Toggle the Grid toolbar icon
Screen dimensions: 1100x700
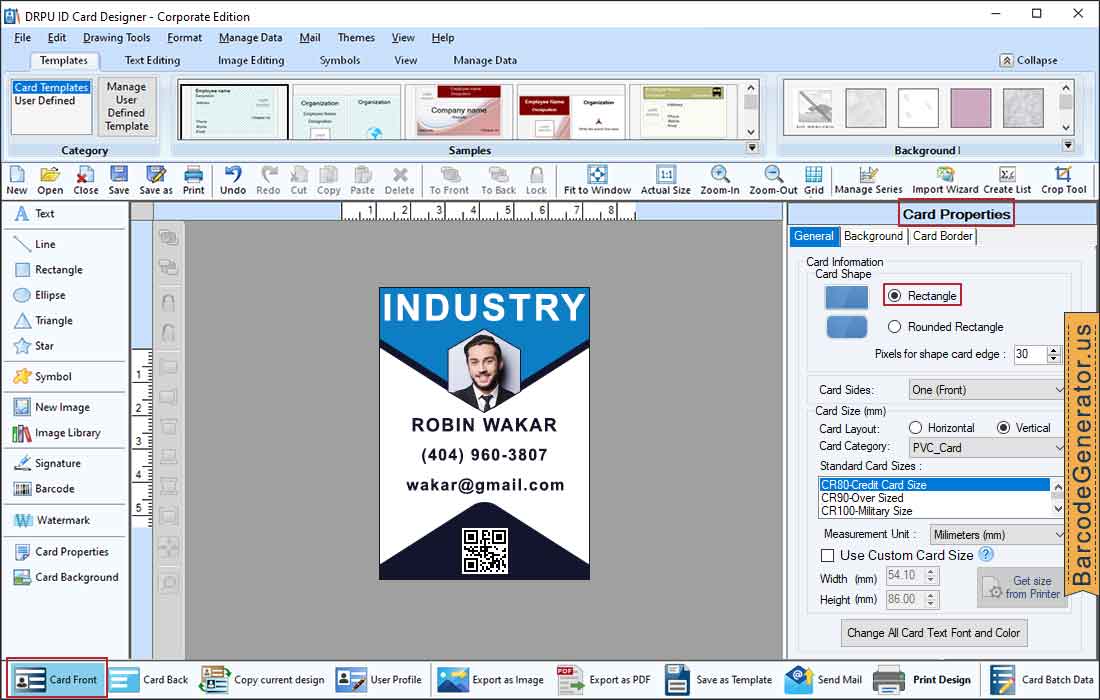pos(814,180)
